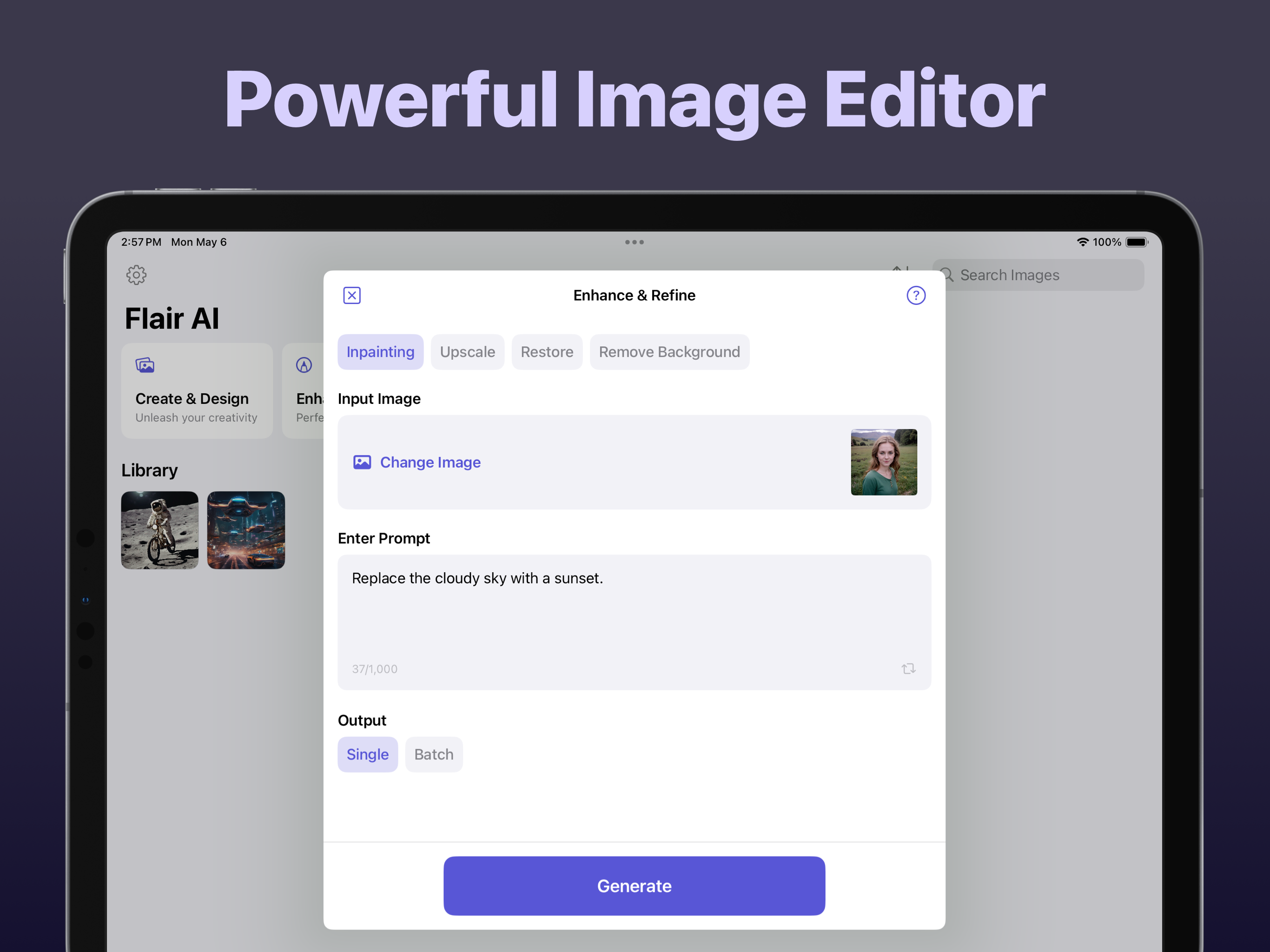The image size is (1270, 952).
Task: Click the magnifying glass in Search Images
Action: pos(947,274)
